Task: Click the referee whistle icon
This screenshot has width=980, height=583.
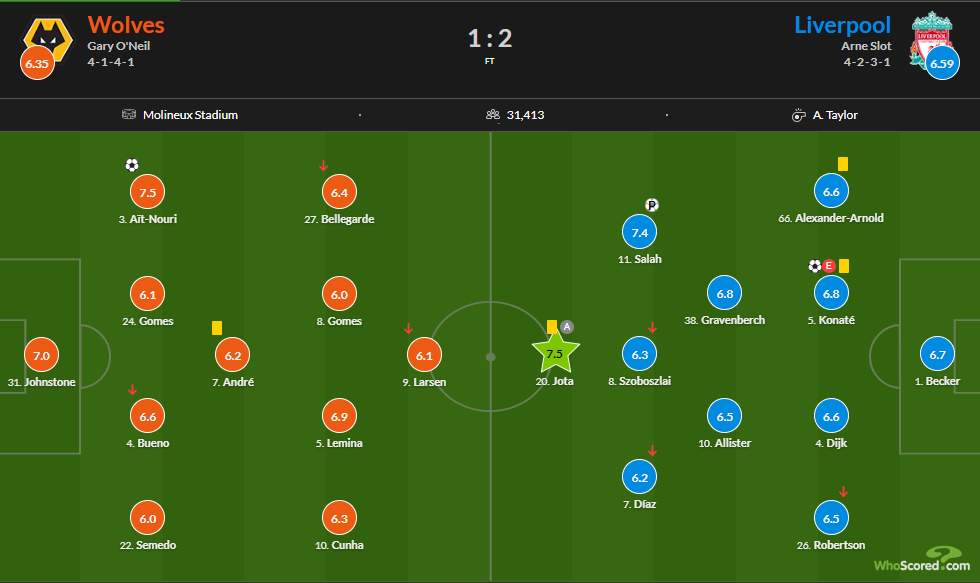Action: point(798,115)
